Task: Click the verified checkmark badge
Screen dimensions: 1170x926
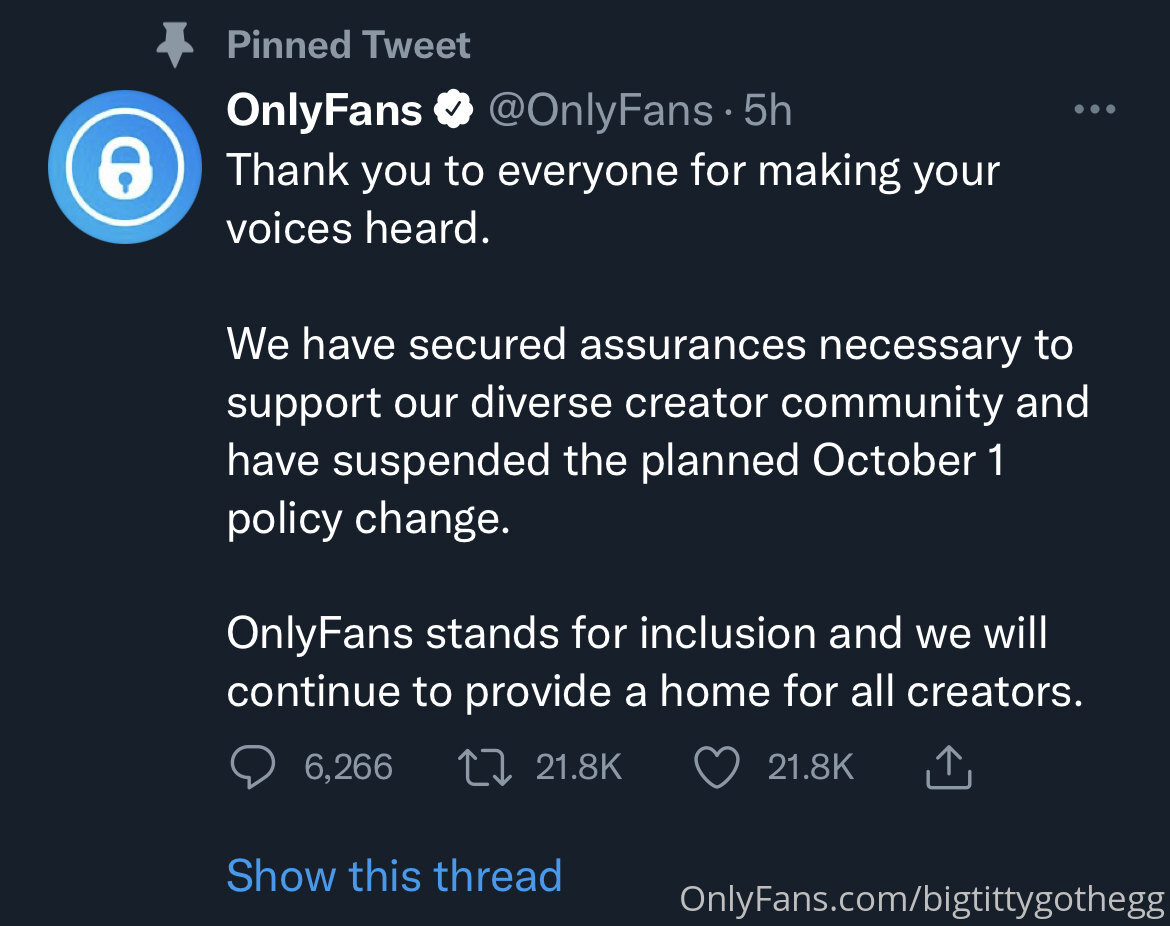Action: pyautogui.click(x=455, y=110)
